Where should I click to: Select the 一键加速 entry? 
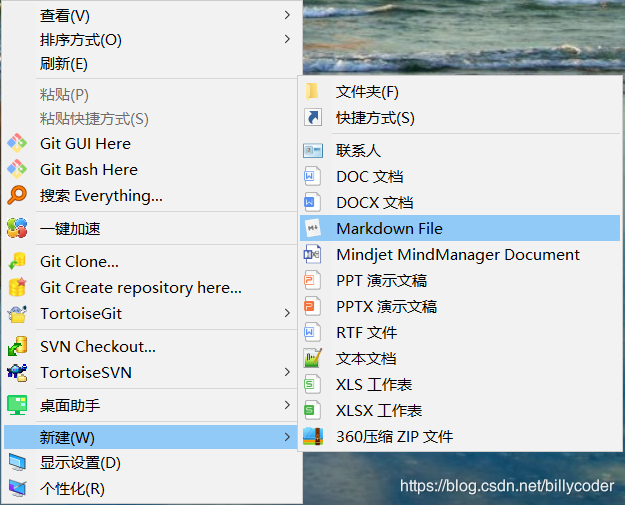point(151,228)
